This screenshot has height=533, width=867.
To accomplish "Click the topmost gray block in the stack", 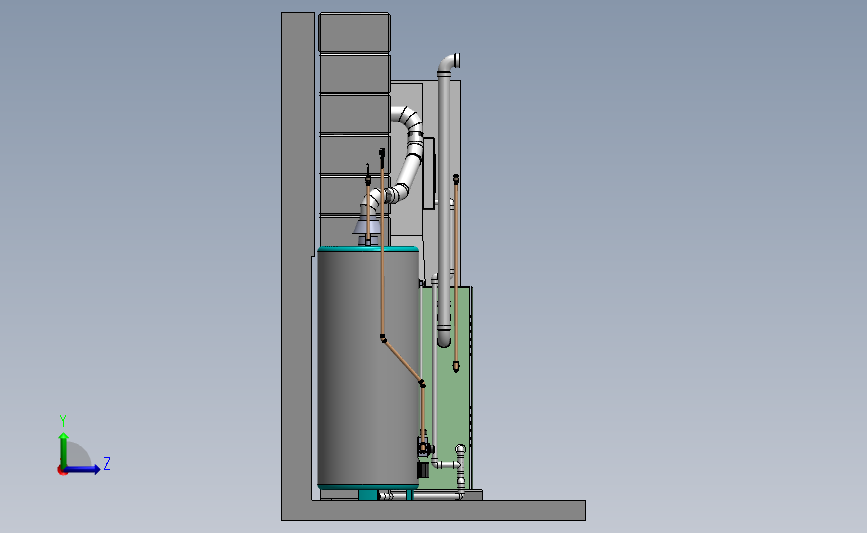I will [x=354, y=33].
